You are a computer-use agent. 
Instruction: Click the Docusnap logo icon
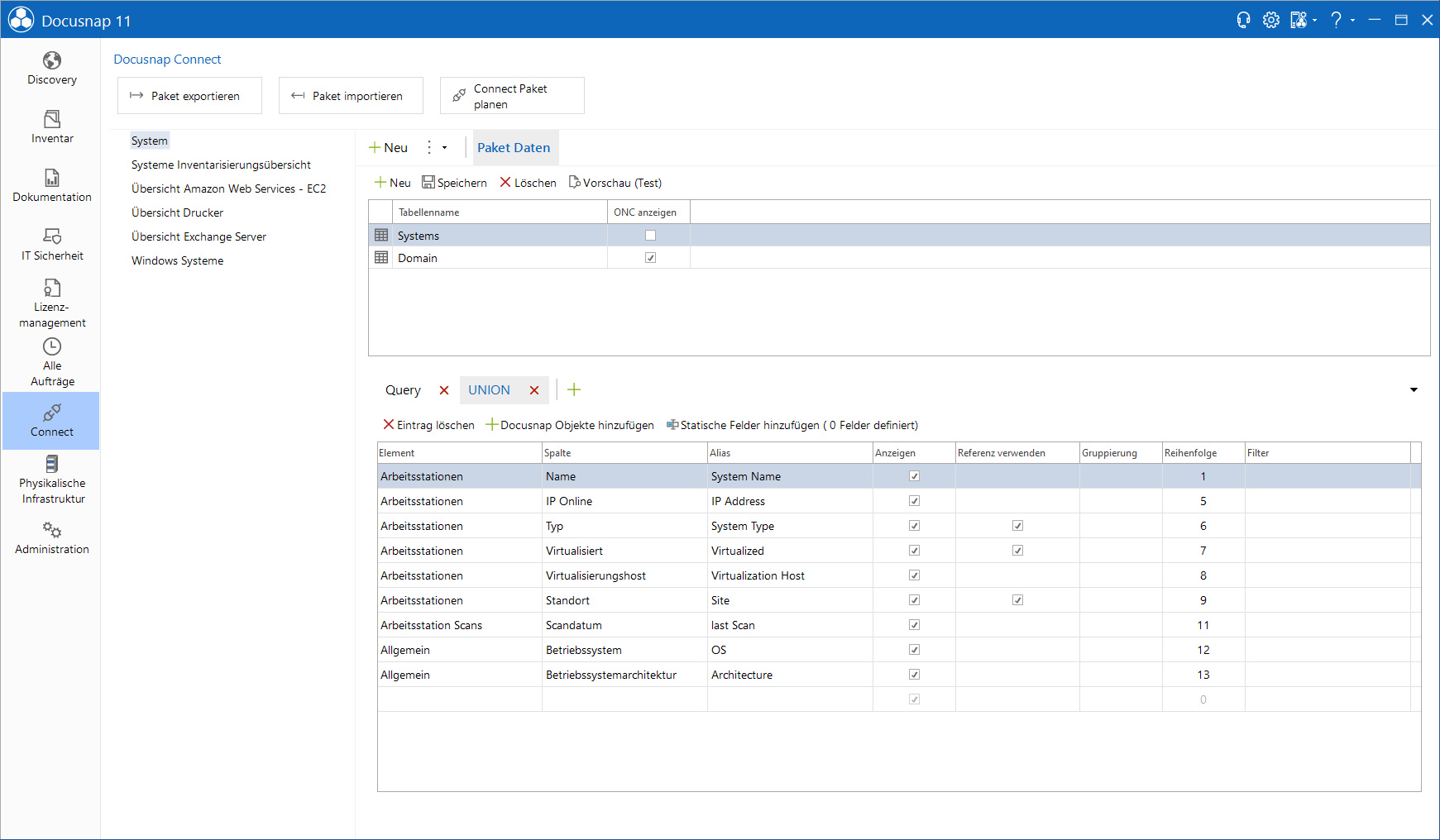(x=21, y=20)
